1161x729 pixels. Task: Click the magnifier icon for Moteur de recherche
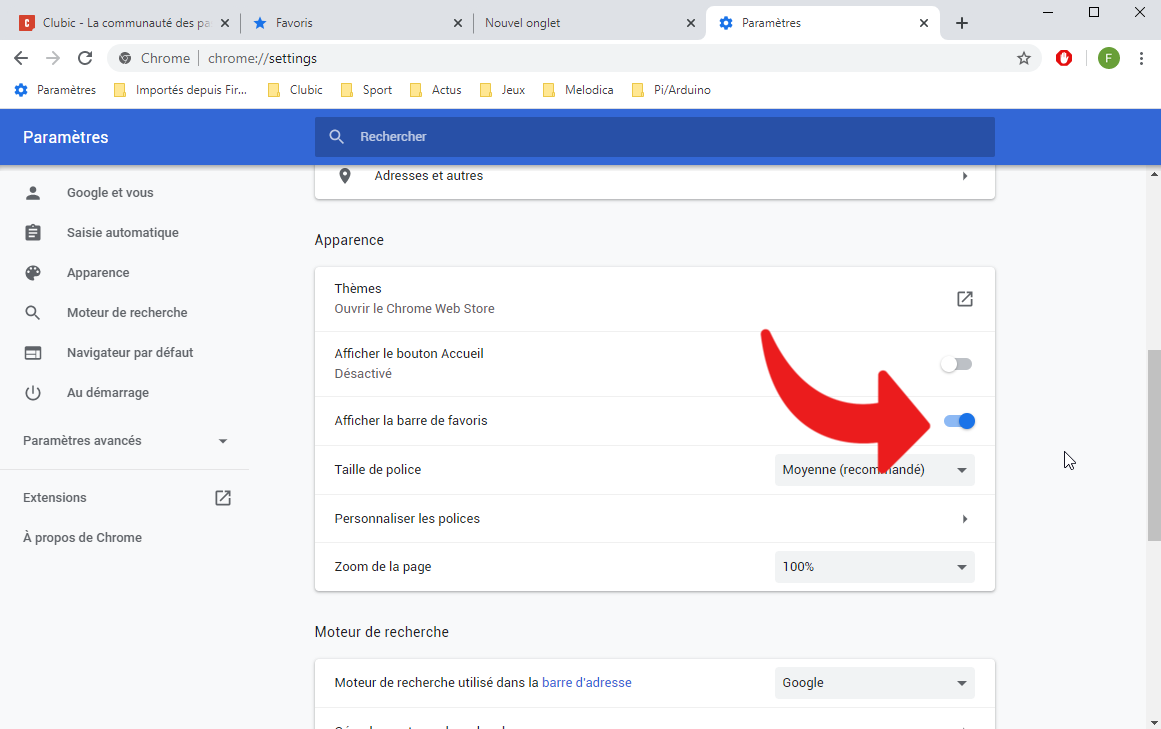point(33,312)
